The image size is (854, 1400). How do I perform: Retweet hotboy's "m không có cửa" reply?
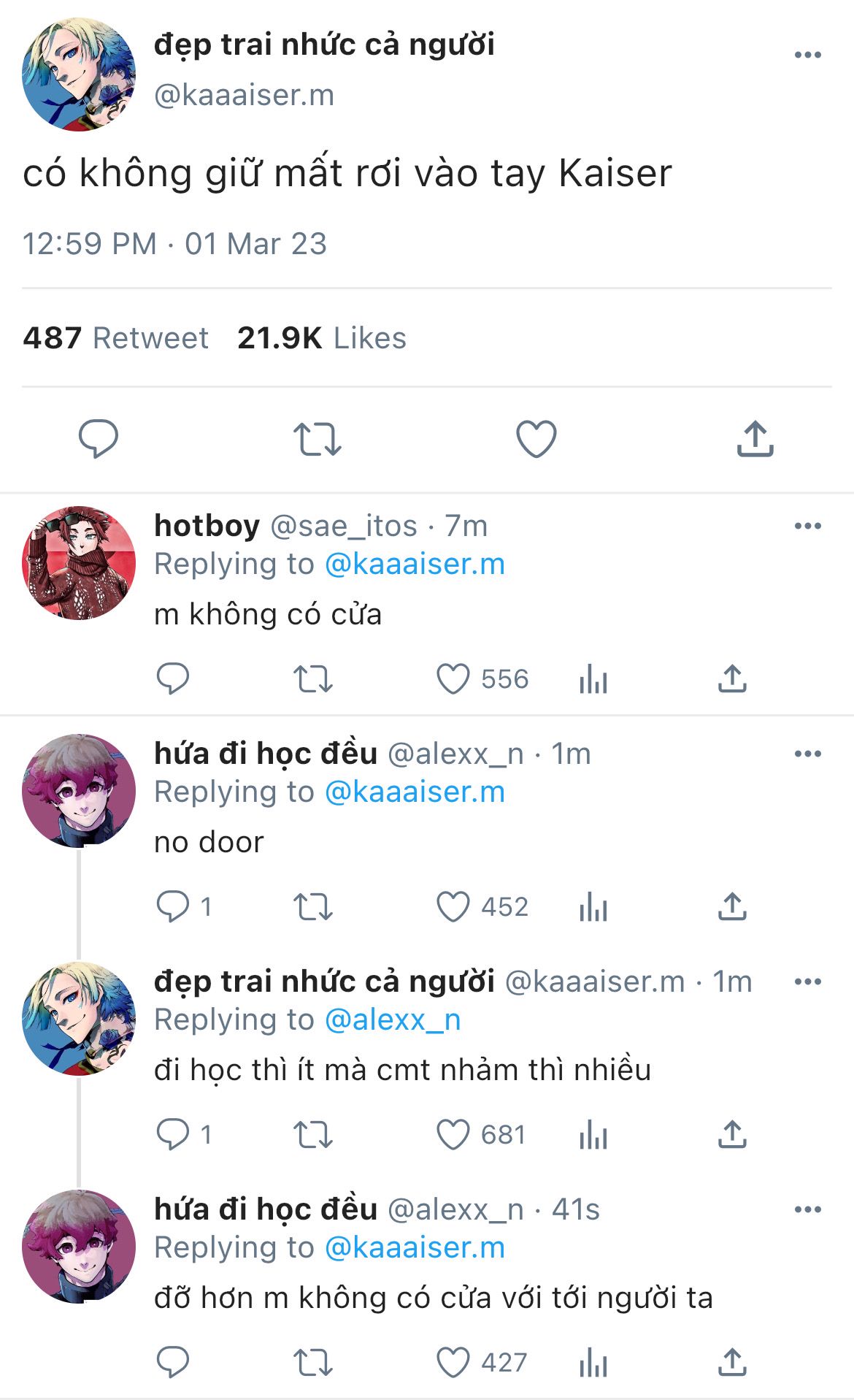312,679
